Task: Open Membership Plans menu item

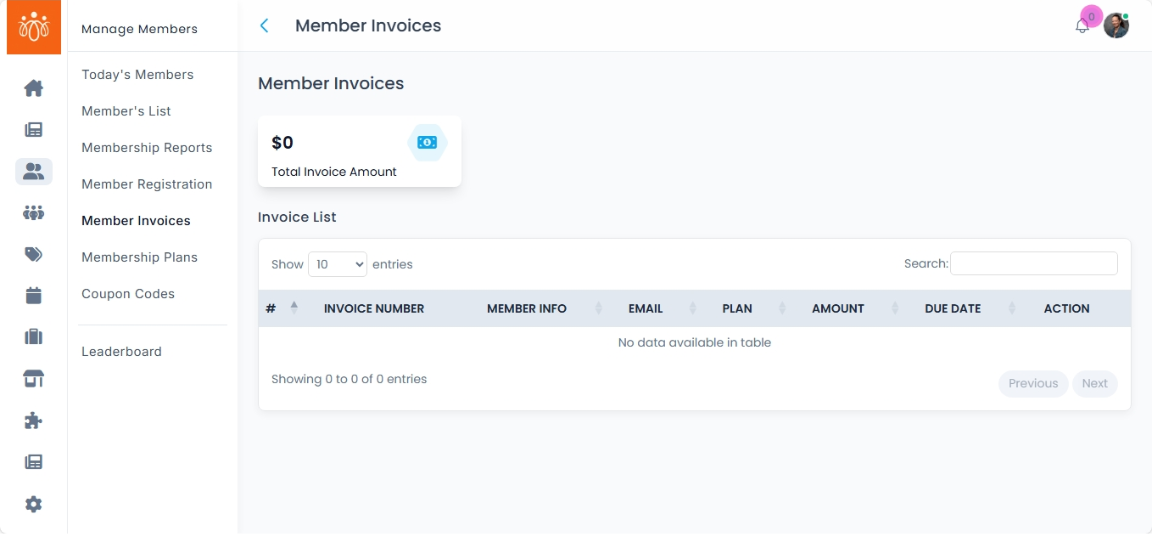Action: 139,257
